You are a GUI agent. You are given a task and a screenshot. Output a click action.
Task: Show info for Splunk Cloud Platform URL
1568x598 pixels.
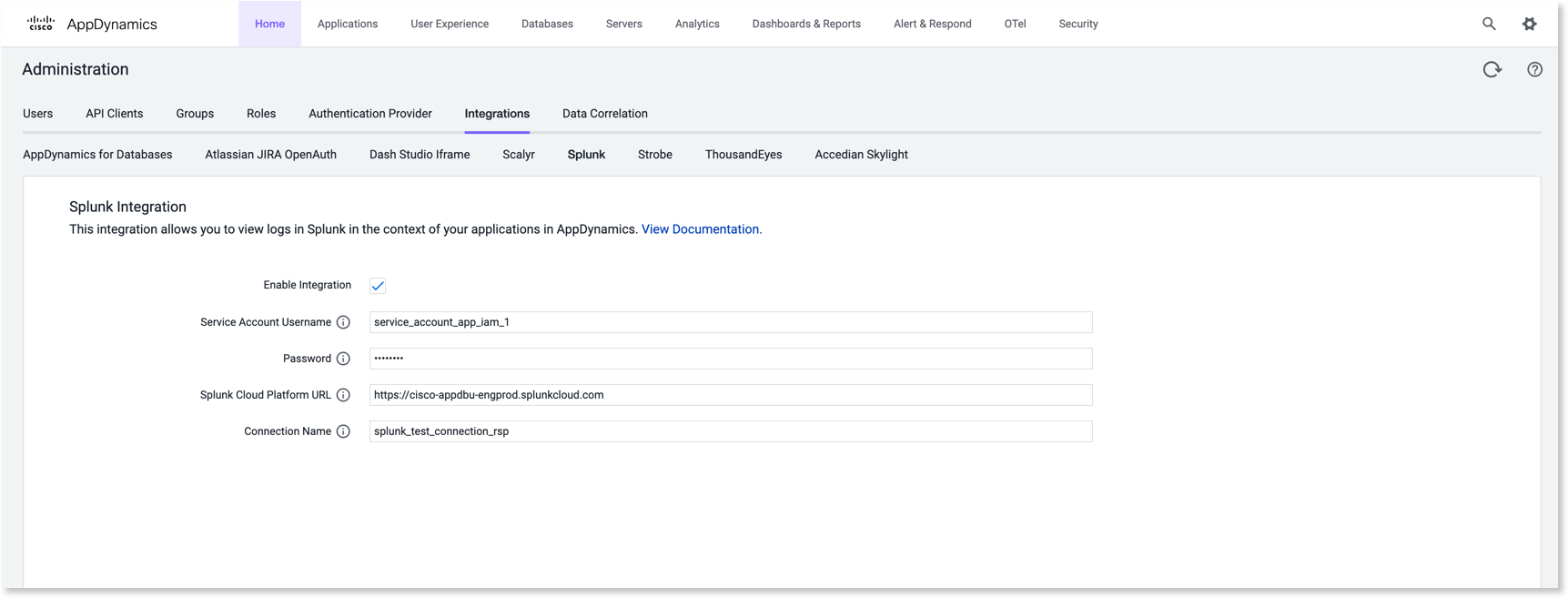click(x=343, y=395)
